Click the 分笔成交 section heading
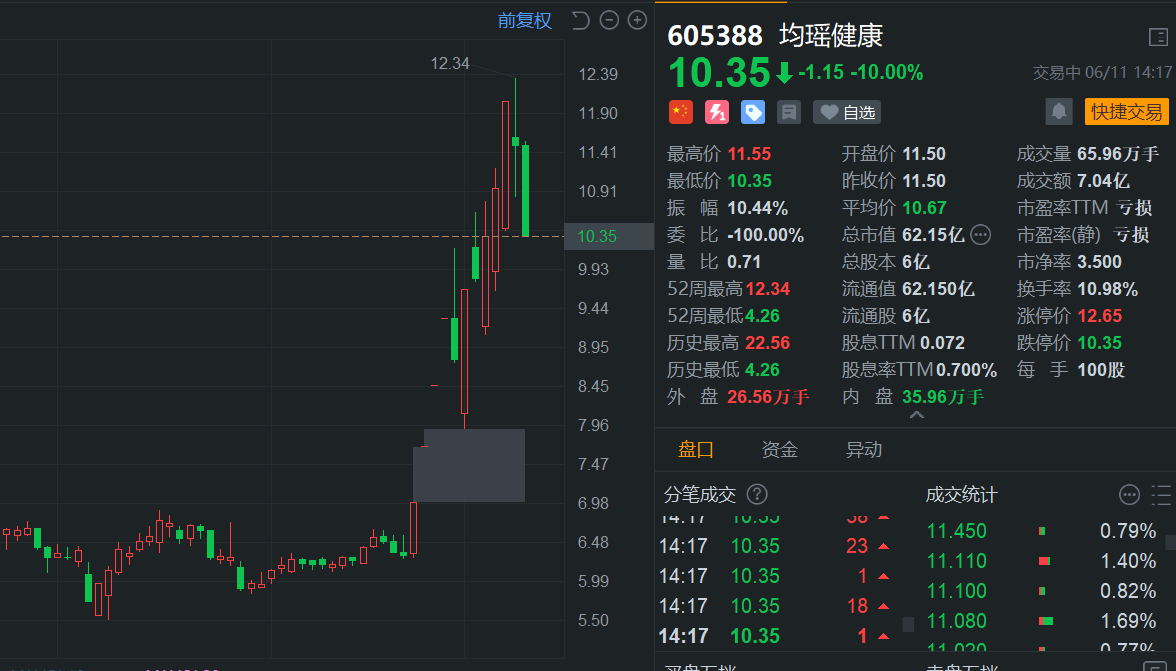The width and height of the screenshot is (1176, 671). (700, 495)
